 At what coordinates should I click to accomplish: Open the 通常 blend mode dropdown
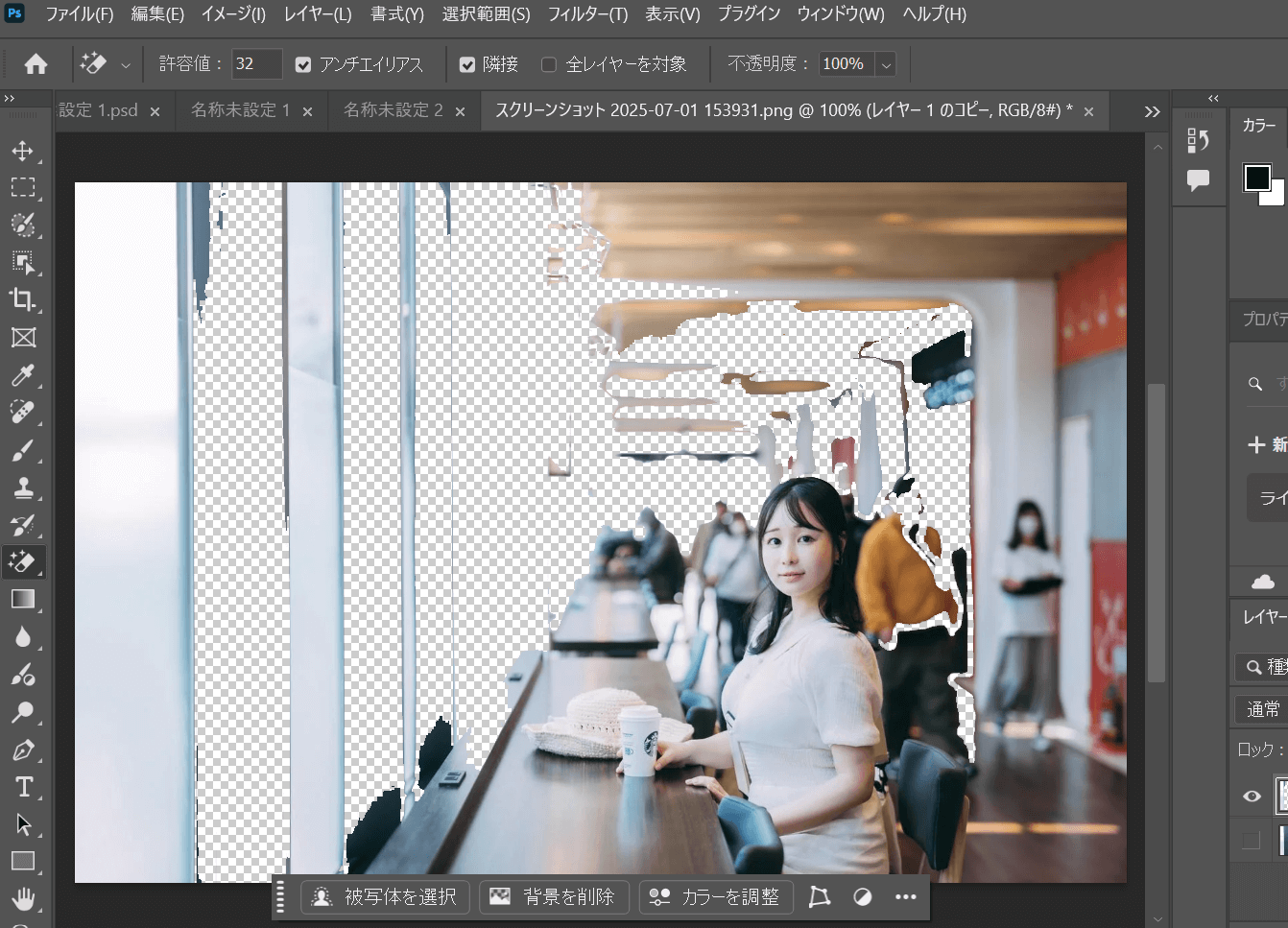(1262, 709)
